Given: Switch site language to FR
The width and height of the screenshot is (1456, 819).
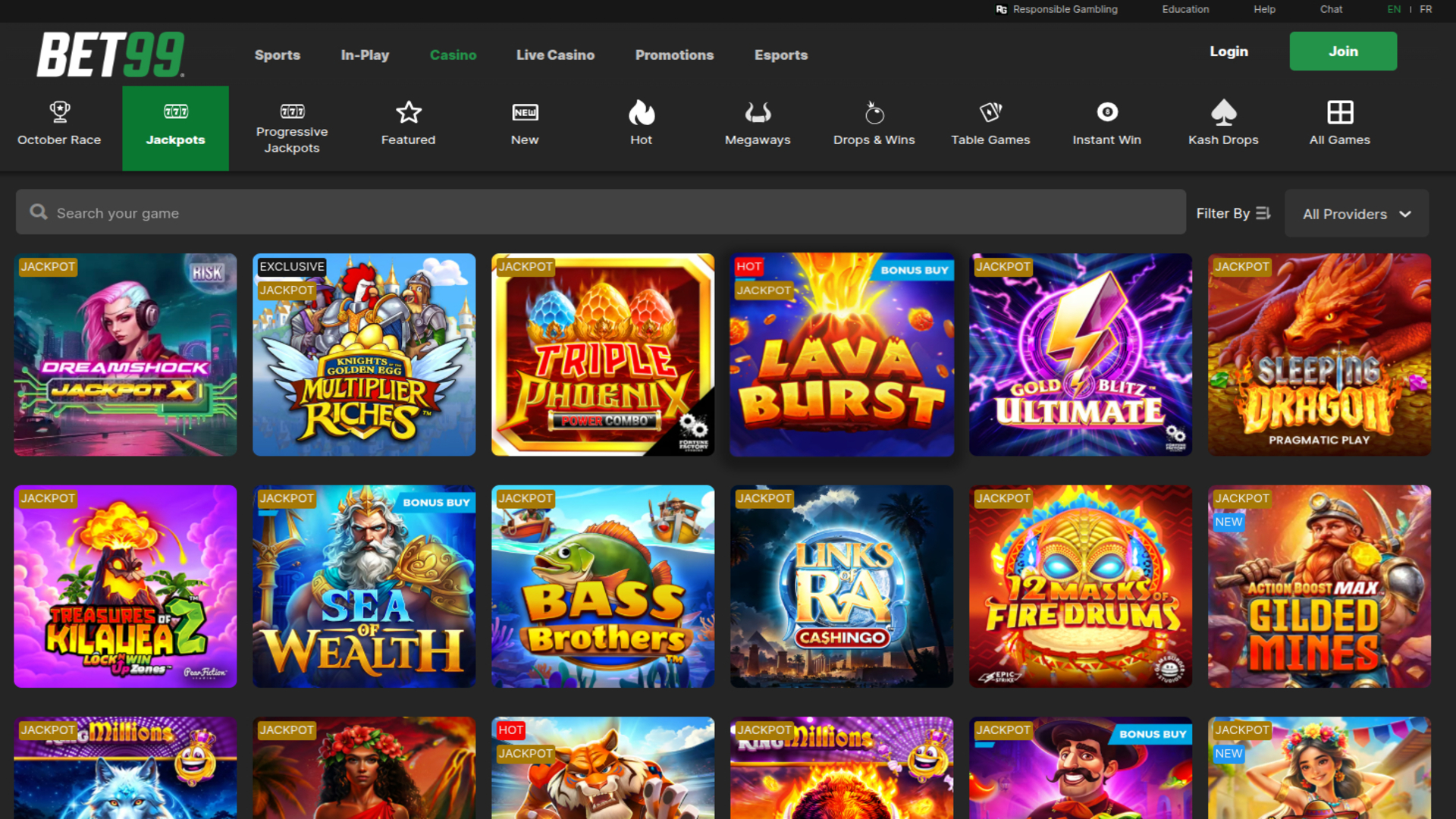Looking at the screenshot, I should 1427,10.
